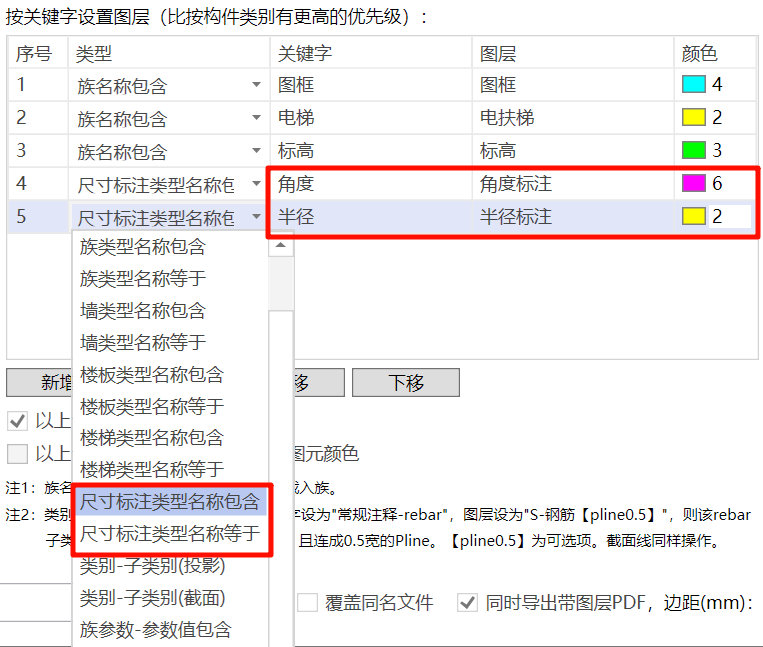Click the 电梯 keyword cell in row 2
The width and height of the screenshot is (763, 647).
(x=370, y=118)
